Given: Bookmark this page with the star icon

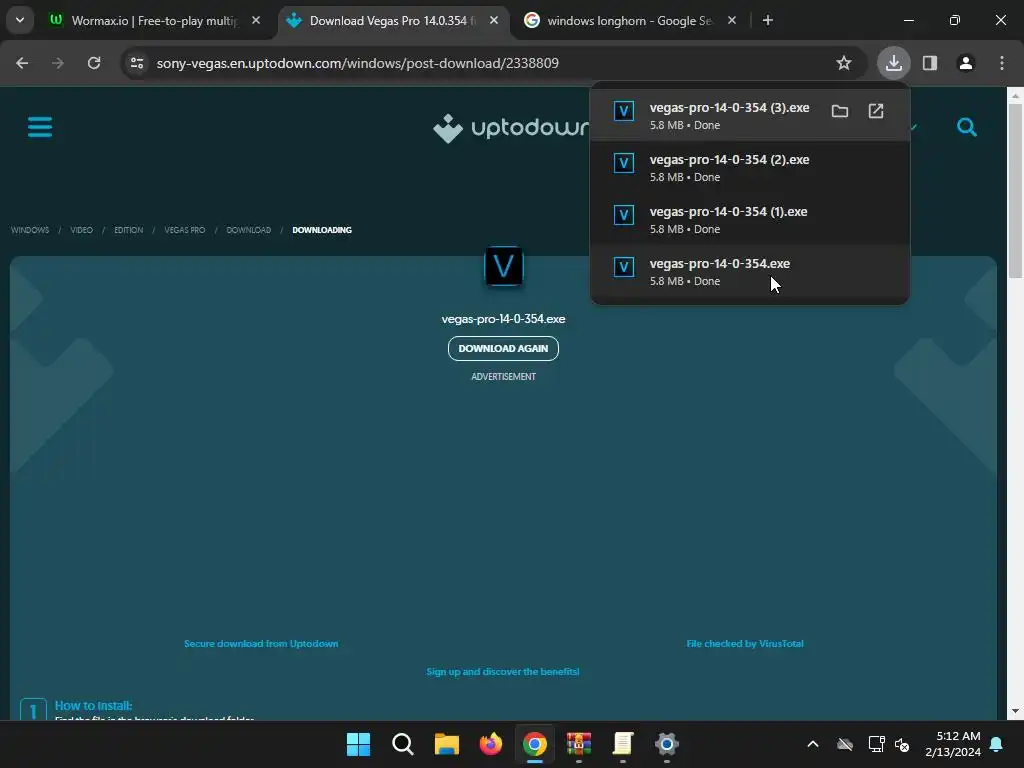Looking at the screenshot, I should point(844,63).
